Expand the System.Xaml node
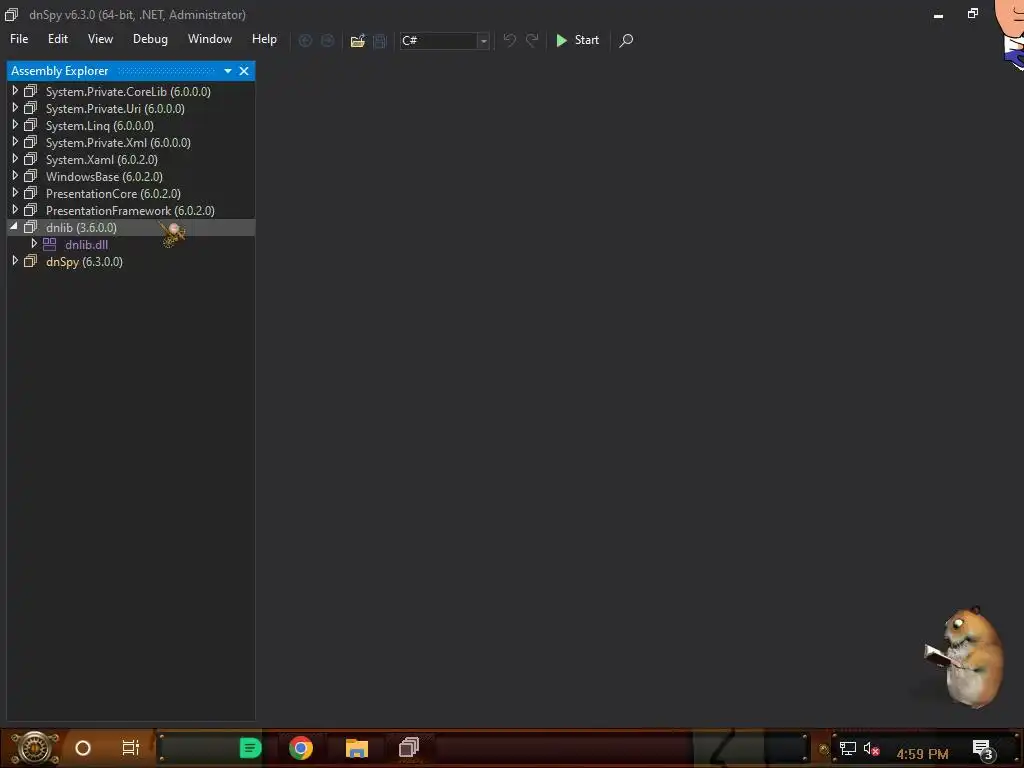Viewport: 1024px width, 768px height. click(15, 159)
